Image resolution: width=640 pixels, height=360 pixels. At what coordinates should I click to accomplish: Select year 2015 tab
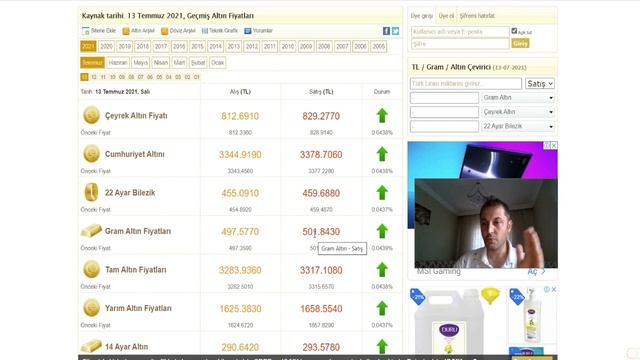tap(197, 46)
